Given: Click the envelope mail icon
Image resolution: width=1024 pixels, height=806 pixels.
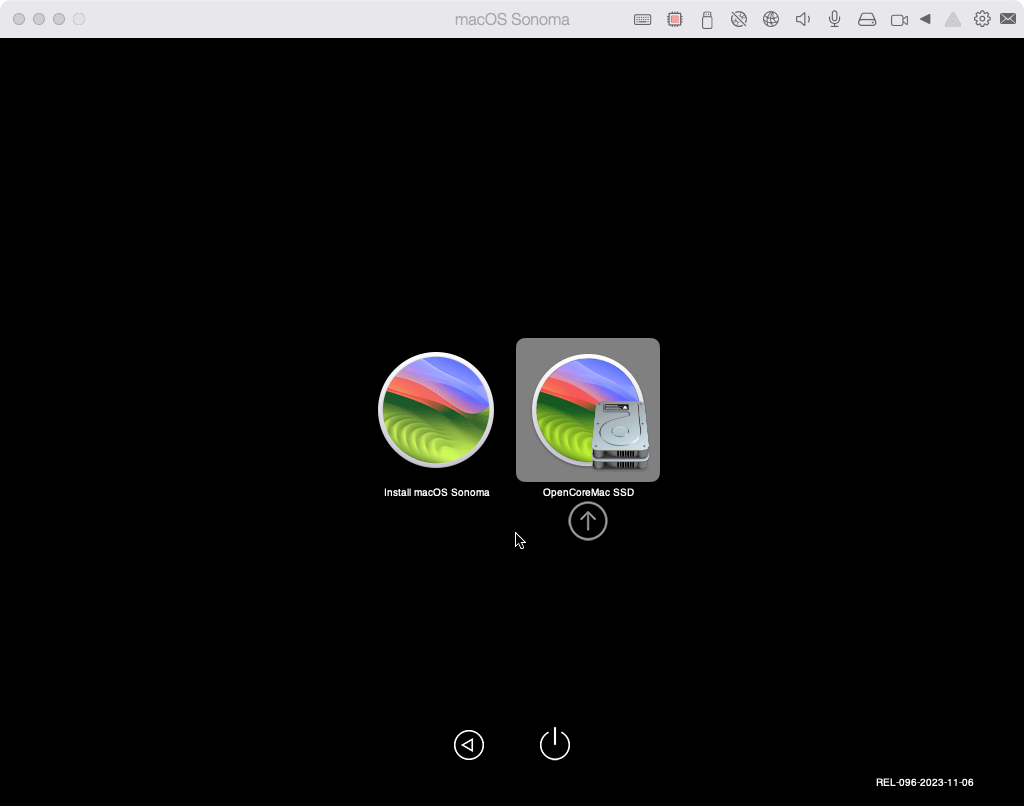Looking at the screenshot, I should point(1008,19).
